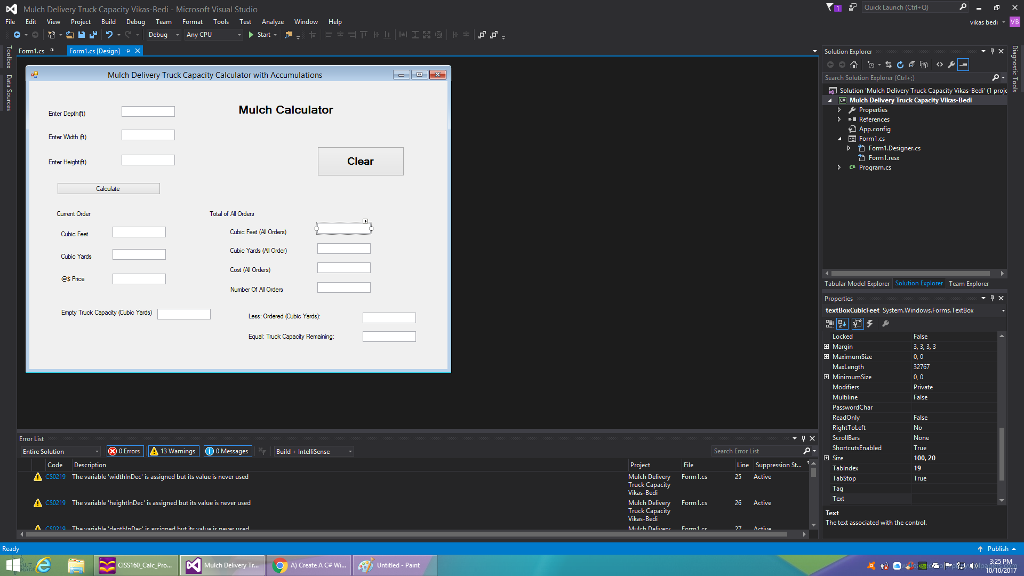This screenshot has height=576, width=1024.
Task: Toggle the 0 Errors filter
Action: tap(125, 451)
